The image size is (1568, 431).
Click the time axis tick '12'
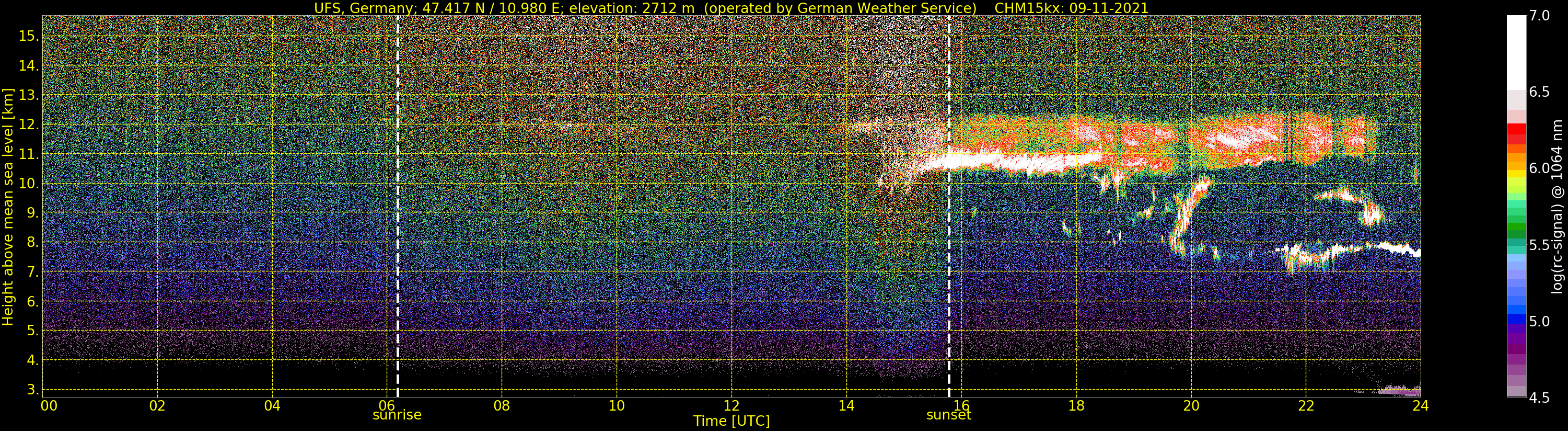[x=731, y=405]
